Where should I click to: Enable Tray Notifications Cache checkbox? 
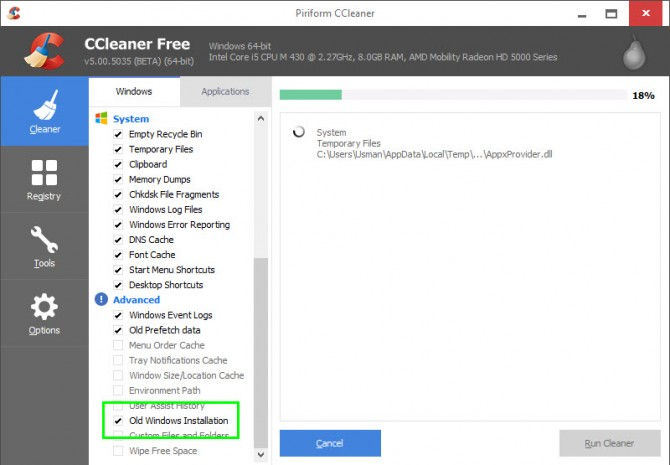(118, 360)
